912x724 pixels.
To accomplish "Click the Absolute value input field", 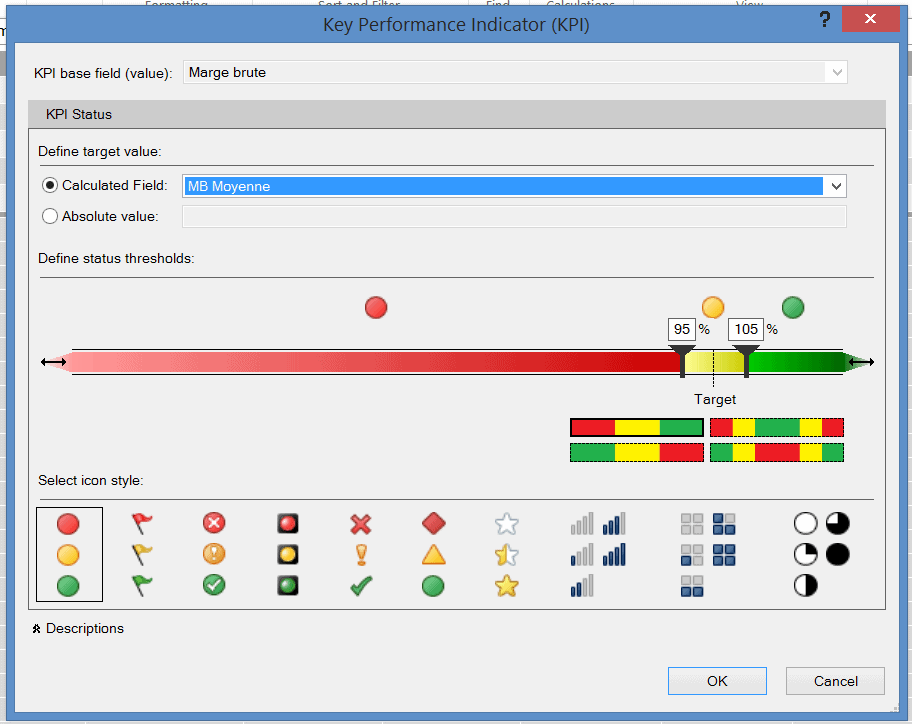I will coord(514,216).
